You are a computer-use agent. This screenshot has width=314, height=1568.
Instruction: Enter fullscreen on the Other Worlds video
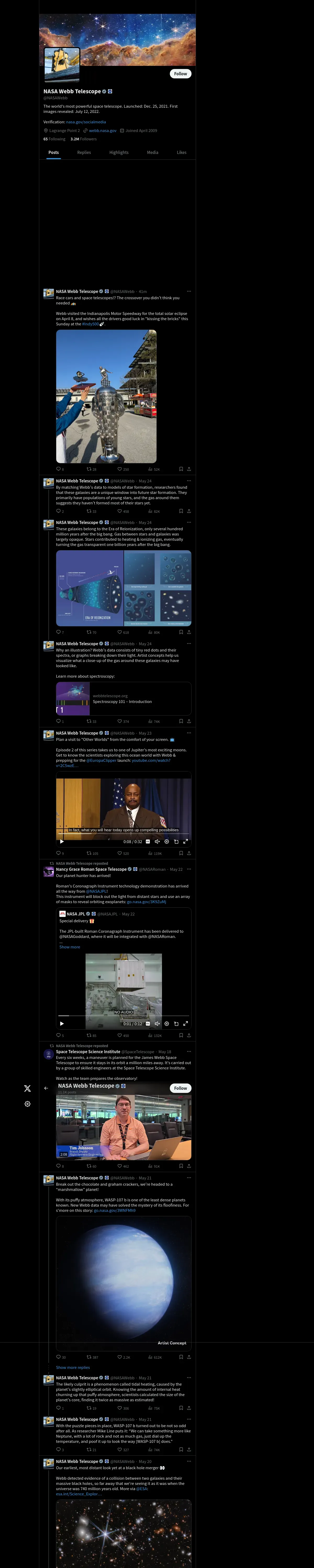(185, 841)
